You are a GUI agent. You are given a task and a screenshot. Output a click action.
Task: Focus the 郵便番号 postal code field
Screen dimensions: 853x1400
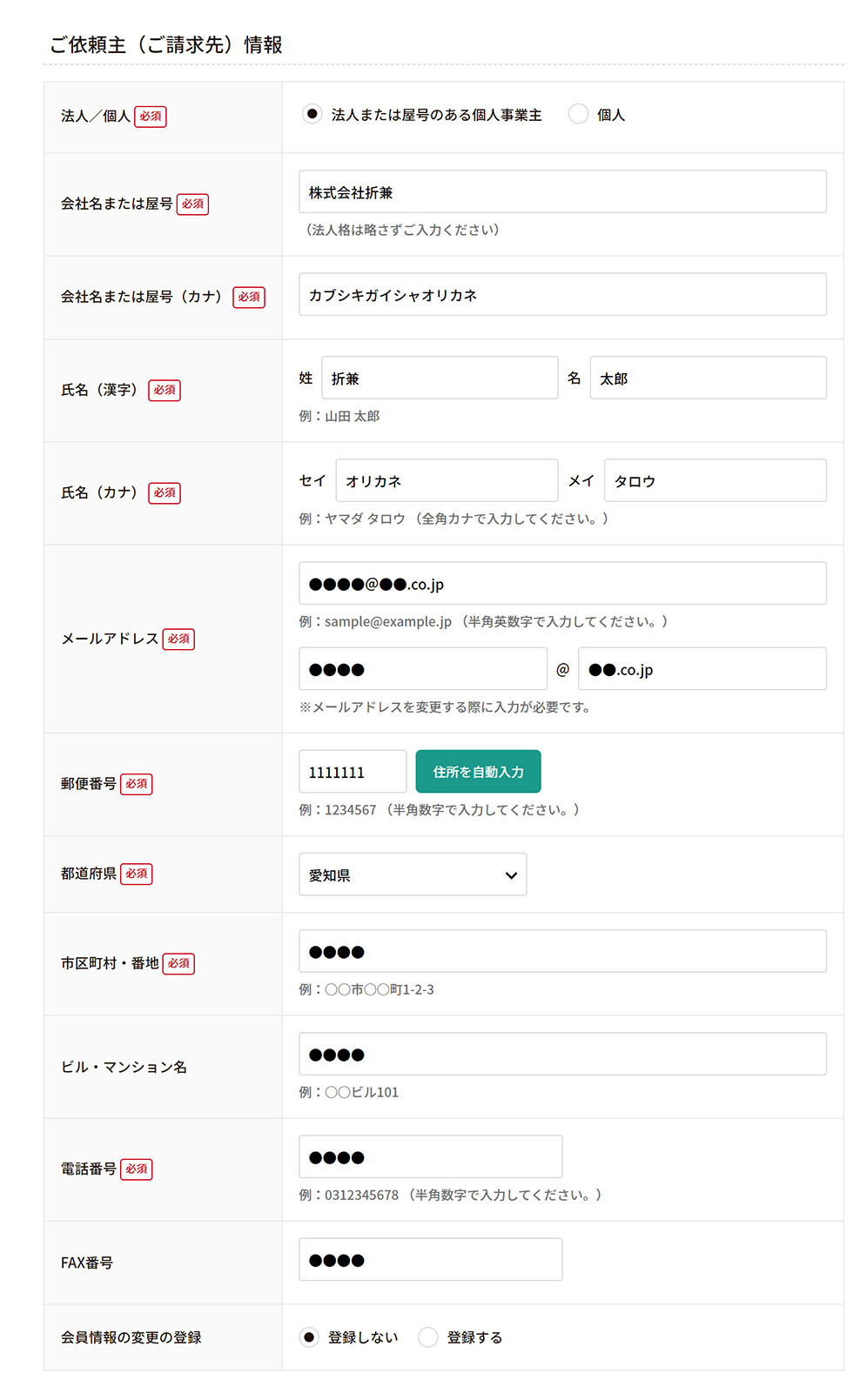click(353, 772)
